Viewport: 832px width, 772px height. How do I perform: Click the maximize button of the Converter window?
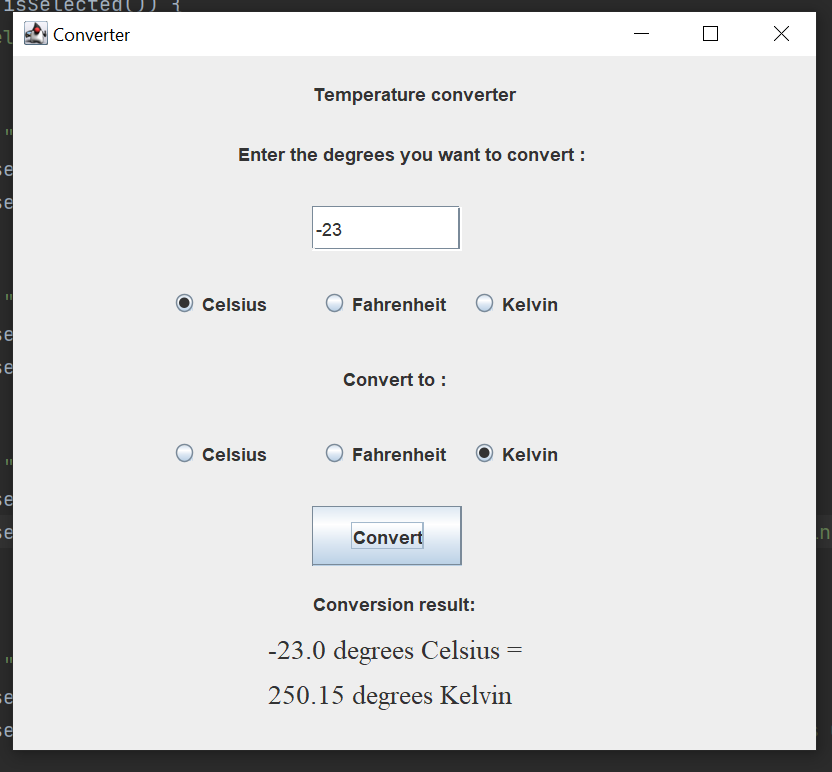tap(710, 33)
